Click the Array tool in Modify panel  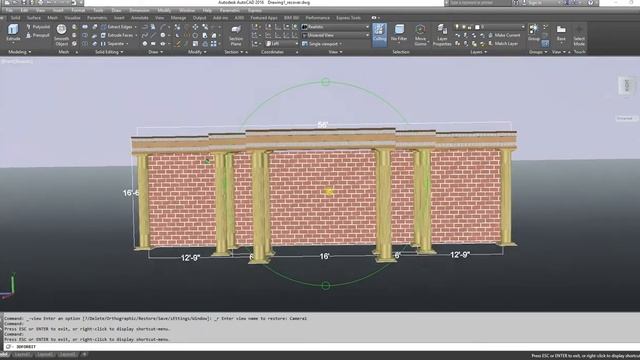[214, 44]
